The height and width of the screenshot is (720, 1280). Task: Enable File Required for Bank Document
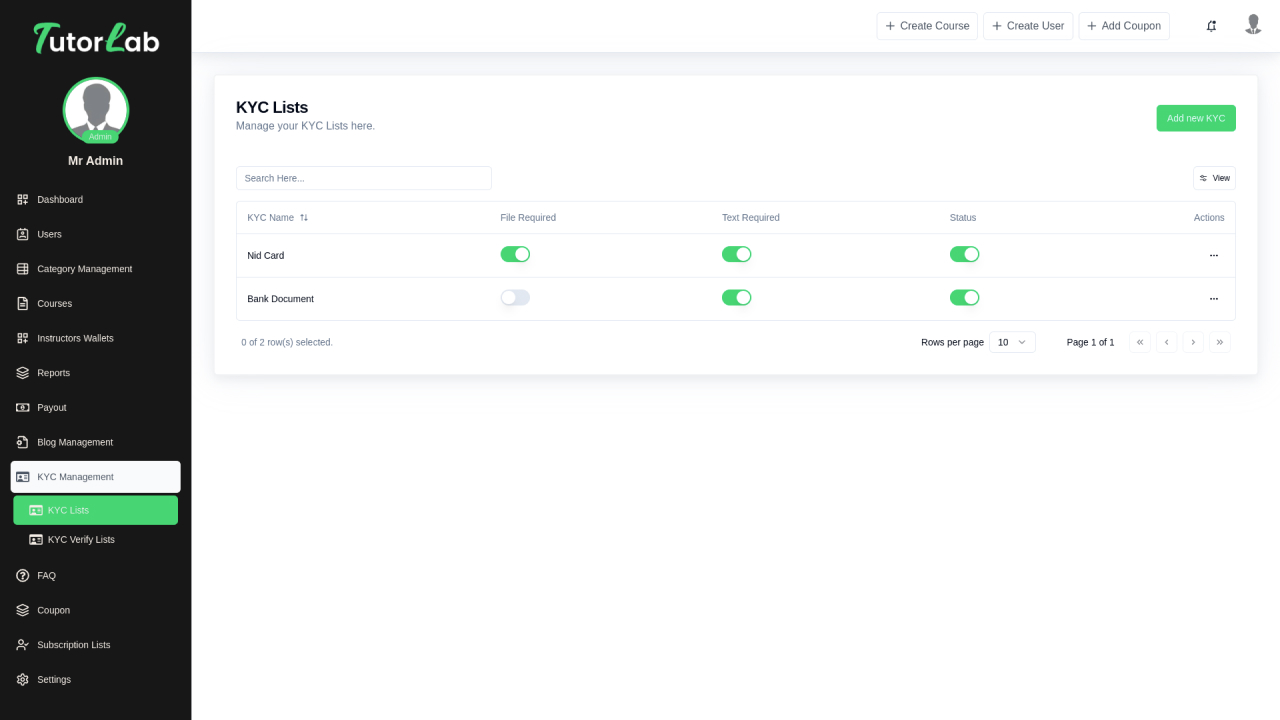click(x=515, y=298)
